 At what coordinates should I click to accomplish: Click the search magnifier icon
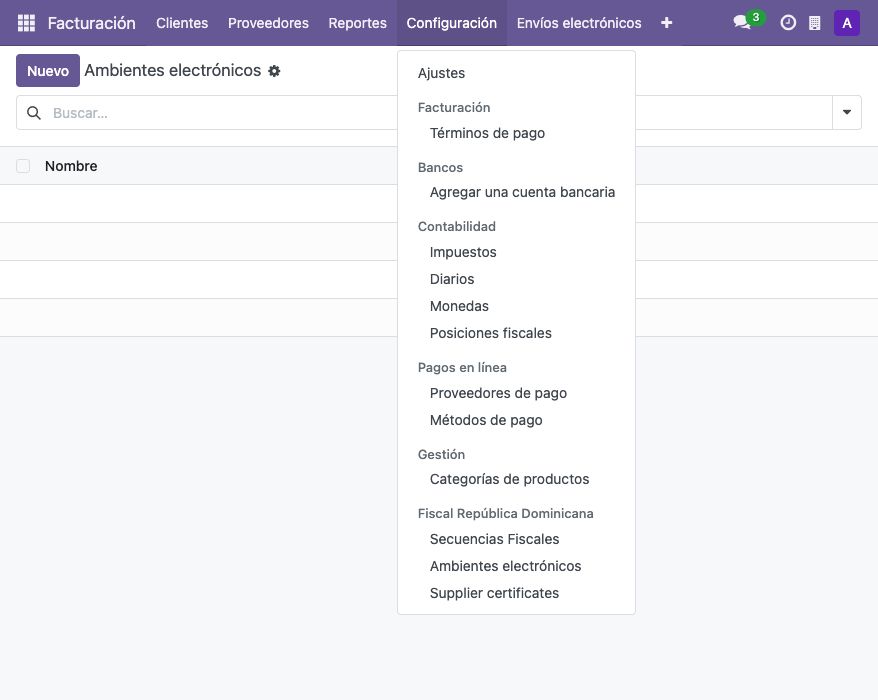pyautogui.click(x=34, y=113)
